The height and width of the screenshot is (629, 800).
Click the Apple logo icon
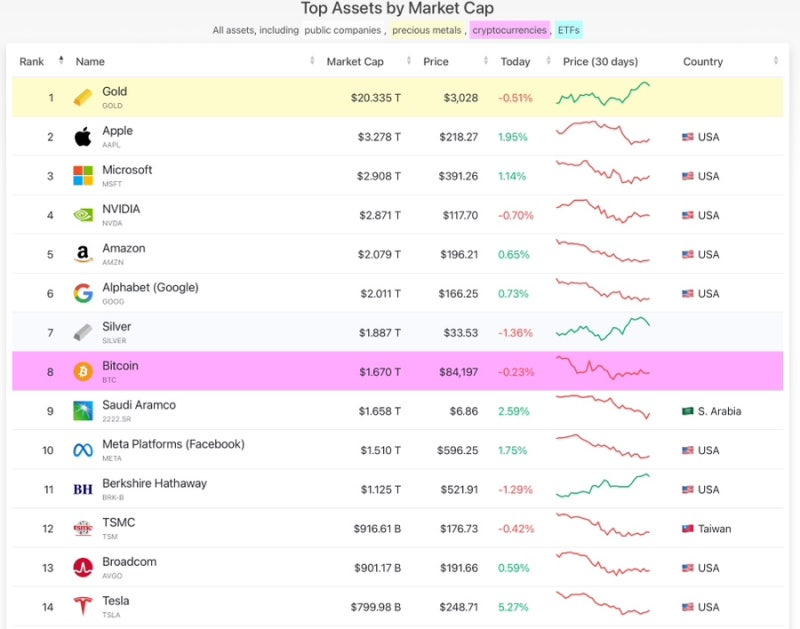(83, 137)
